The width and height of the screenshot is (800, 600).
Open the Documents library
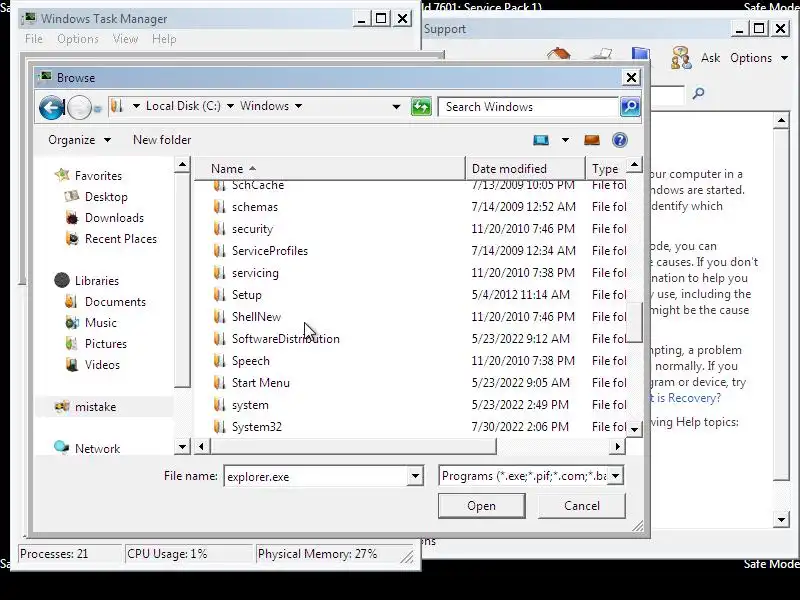coord(115,302)
